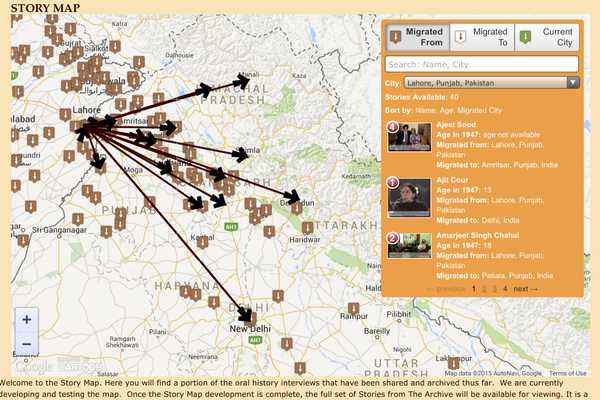Switch to the Migrated From tab
Image resolution: width=600 pixels, height=400 pixels.
pos(418,37)
